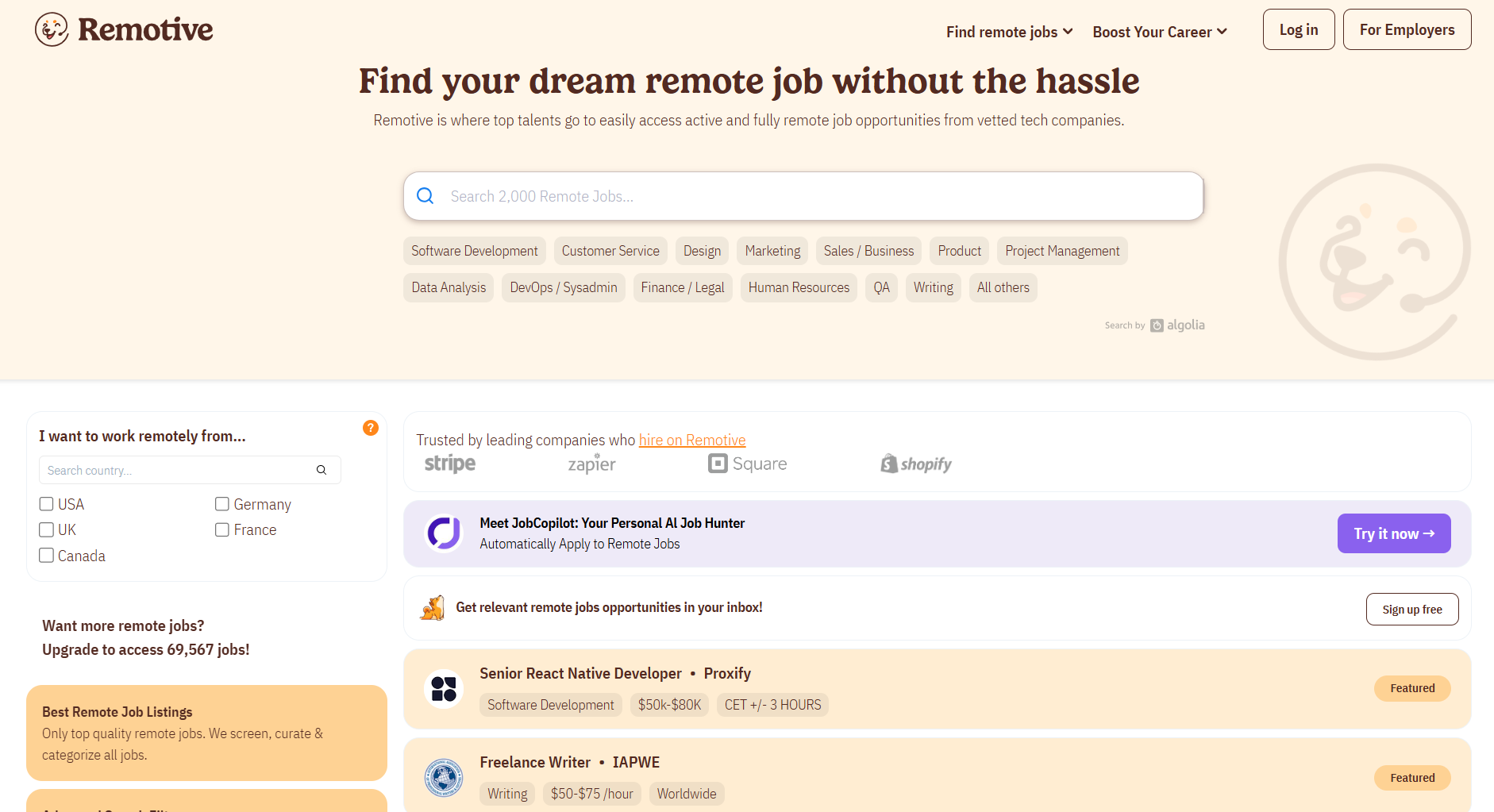Select the Data Analysis category

[x=449, y=287]
